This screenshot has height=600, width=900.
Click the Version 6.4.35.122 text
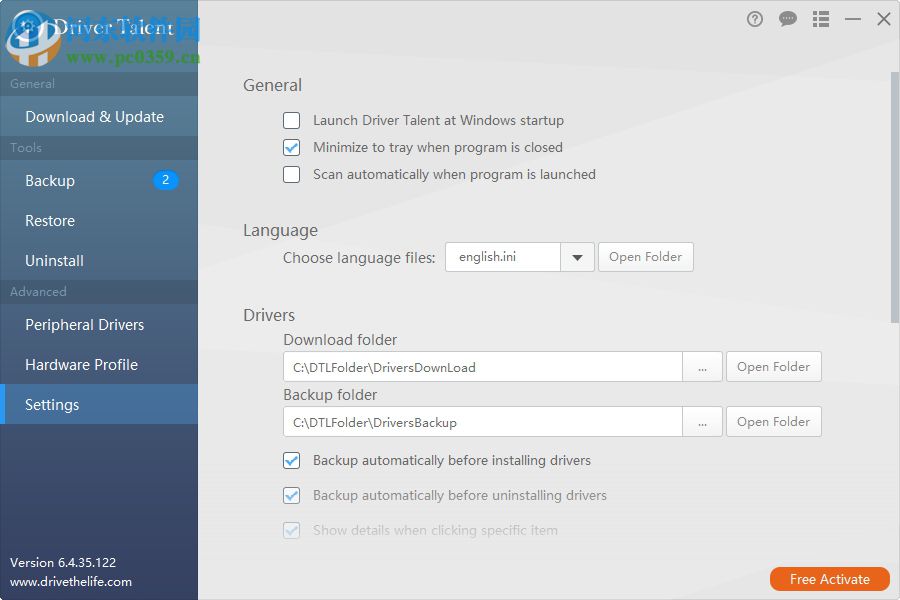coord(63,563)
